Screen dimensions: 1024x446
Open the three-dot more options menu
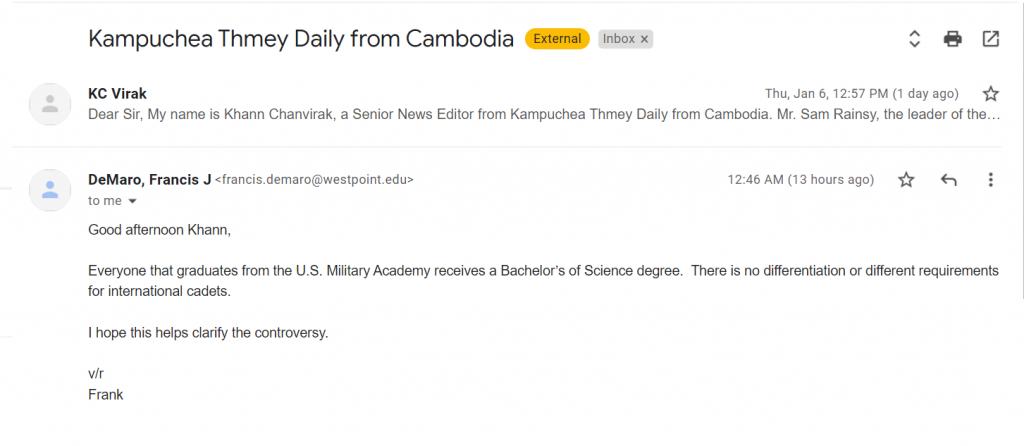point(991,180)
